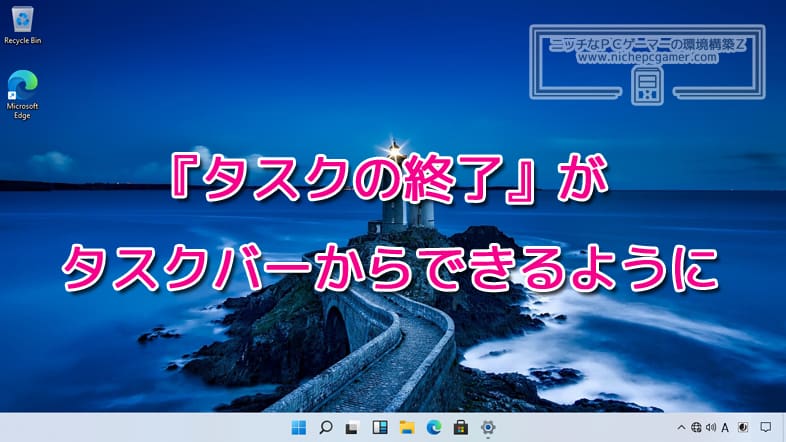Open network globe icon in tray
The height and width of the screenshot is (442, 786).
click(696, 427)
